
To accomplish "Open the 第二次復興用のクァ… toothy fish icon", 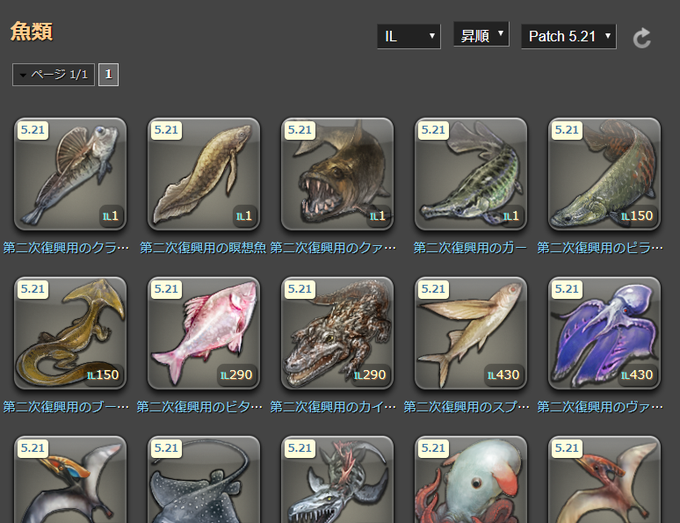I will pos(337,174).
